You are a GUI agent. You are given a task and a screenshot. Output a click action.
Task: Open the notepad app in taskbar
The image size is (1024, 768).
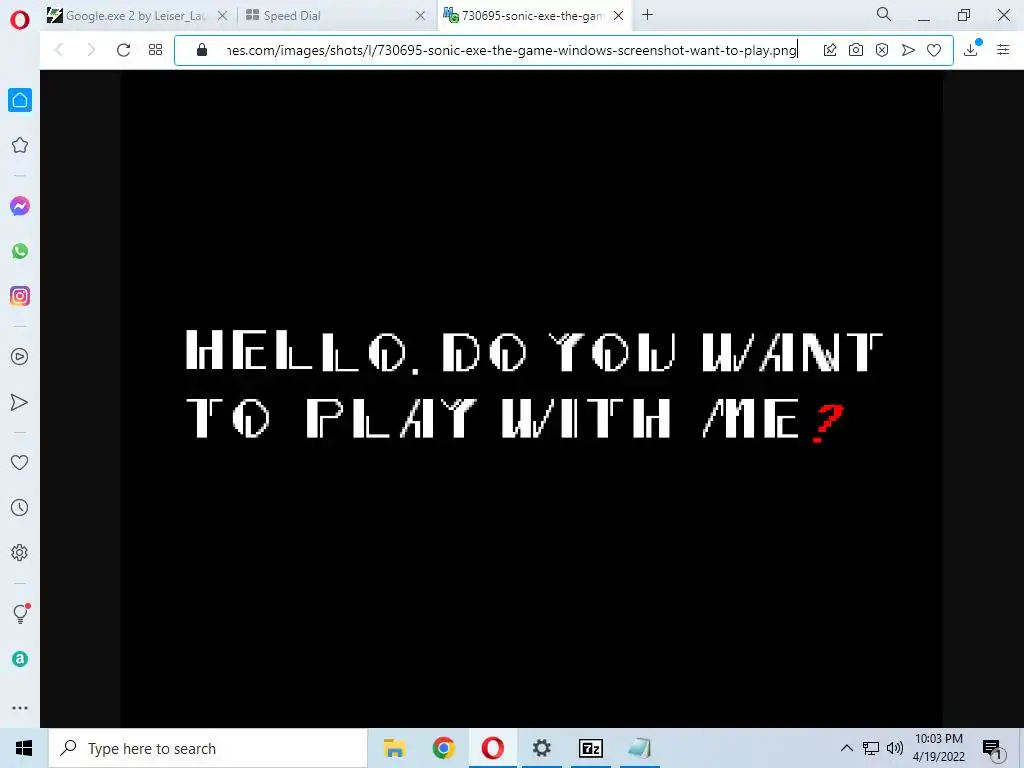point(640,748)
